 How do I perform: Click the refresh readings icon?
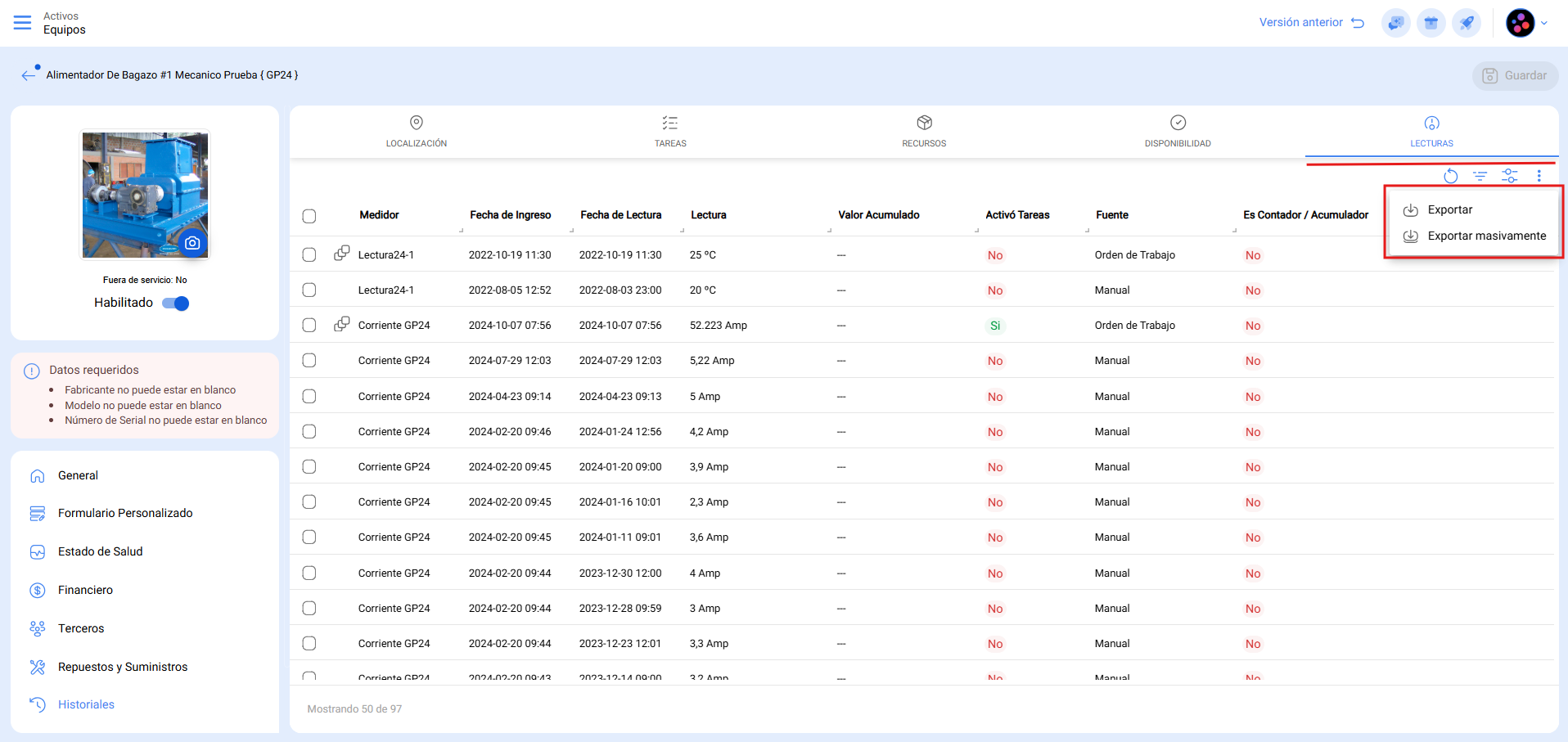[1450, 176]
